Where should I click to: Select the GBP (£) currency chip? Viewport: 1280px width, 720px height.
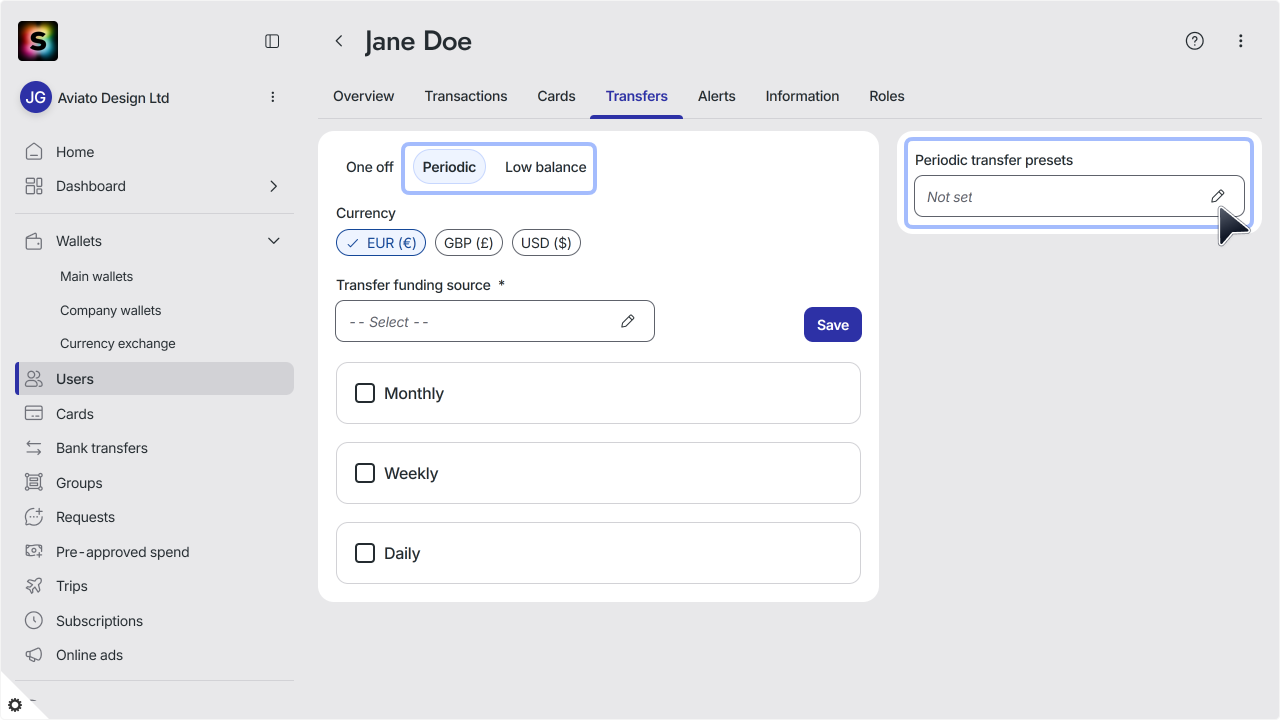tap(469, 243)
